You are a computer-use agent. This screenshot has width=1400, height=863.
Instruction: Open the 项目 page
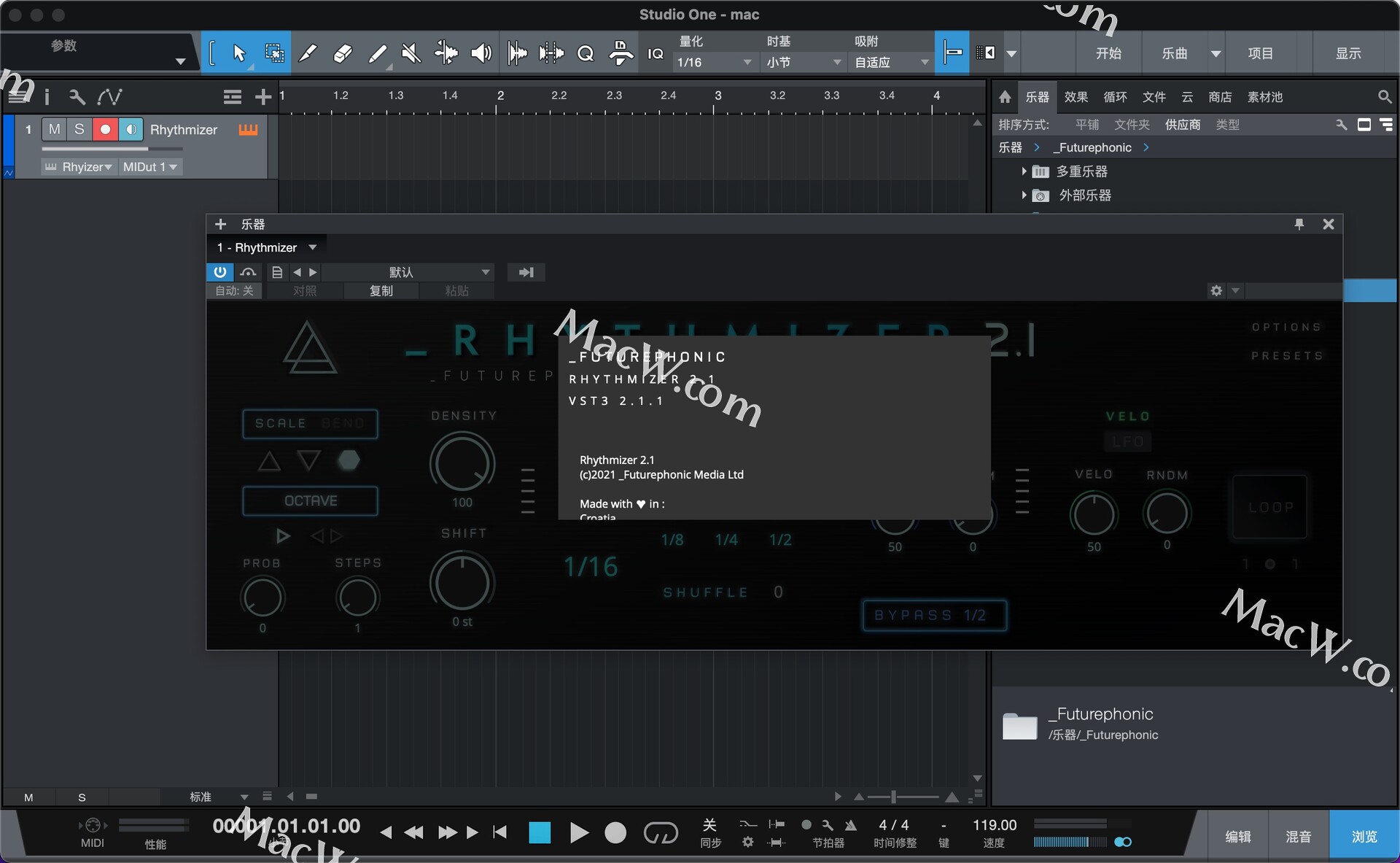click(1260, 53)
